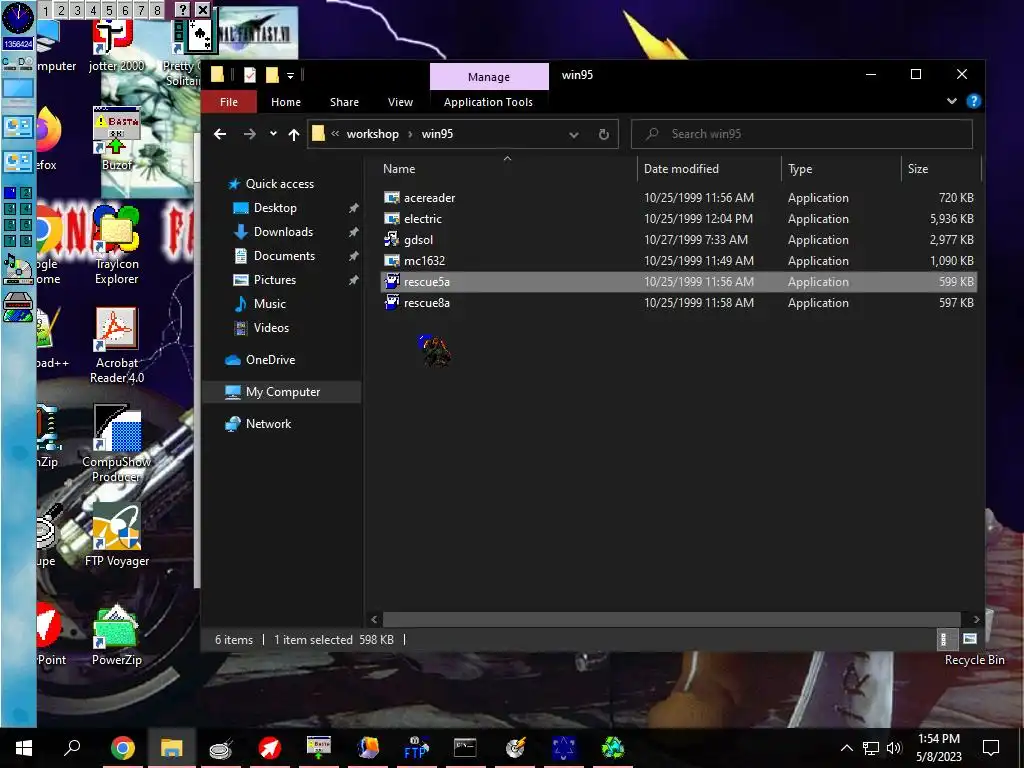
Task: Expand the ribbon with chevron
Action: pyautogui.click(x=952, y=101)
